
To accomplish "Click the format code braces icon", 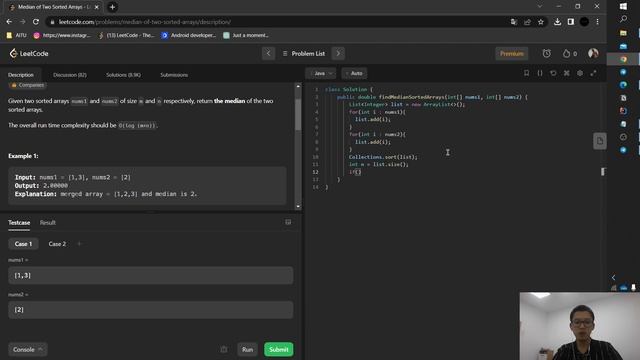I will tap(540, 73).
